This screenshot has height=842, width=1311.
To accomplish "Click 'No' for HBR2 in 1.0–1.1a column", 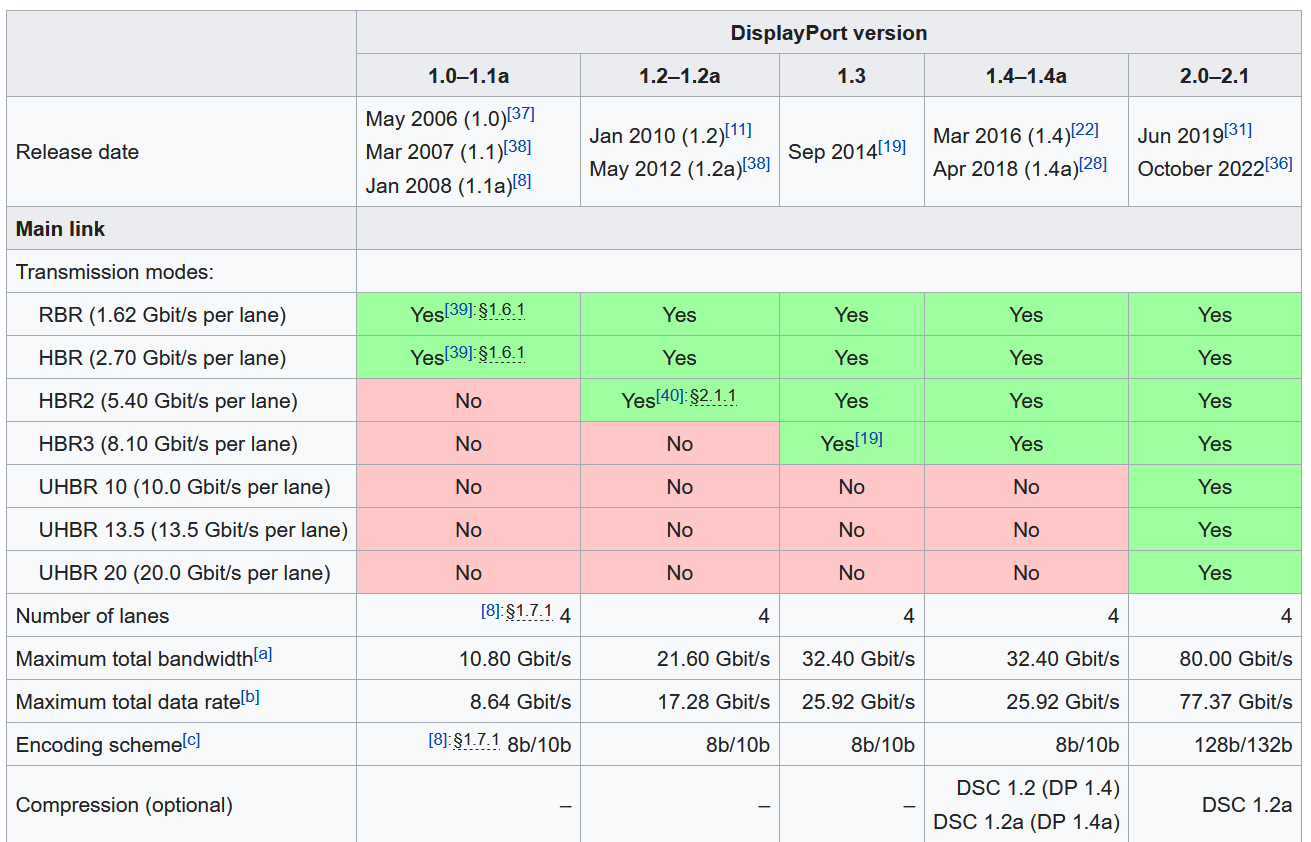I will pos(469,401).
